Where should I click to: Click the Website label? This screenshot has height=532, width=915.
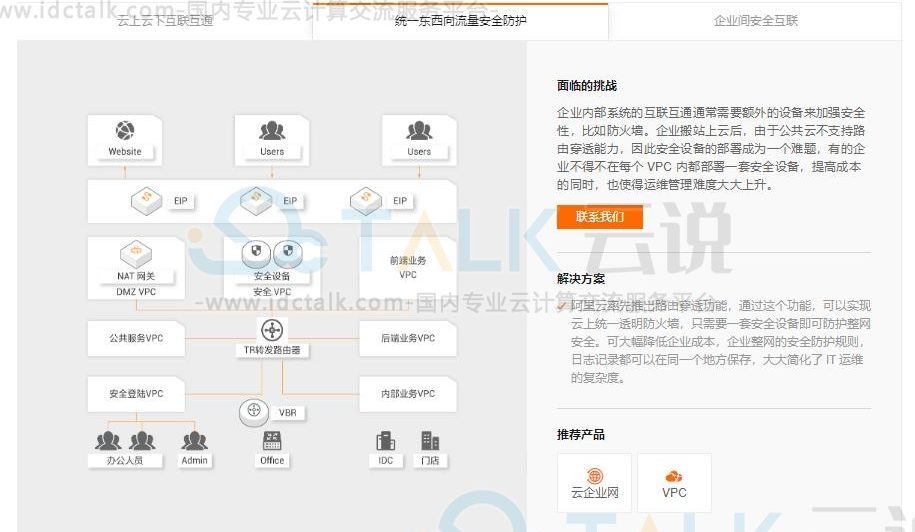pos(125,152)
